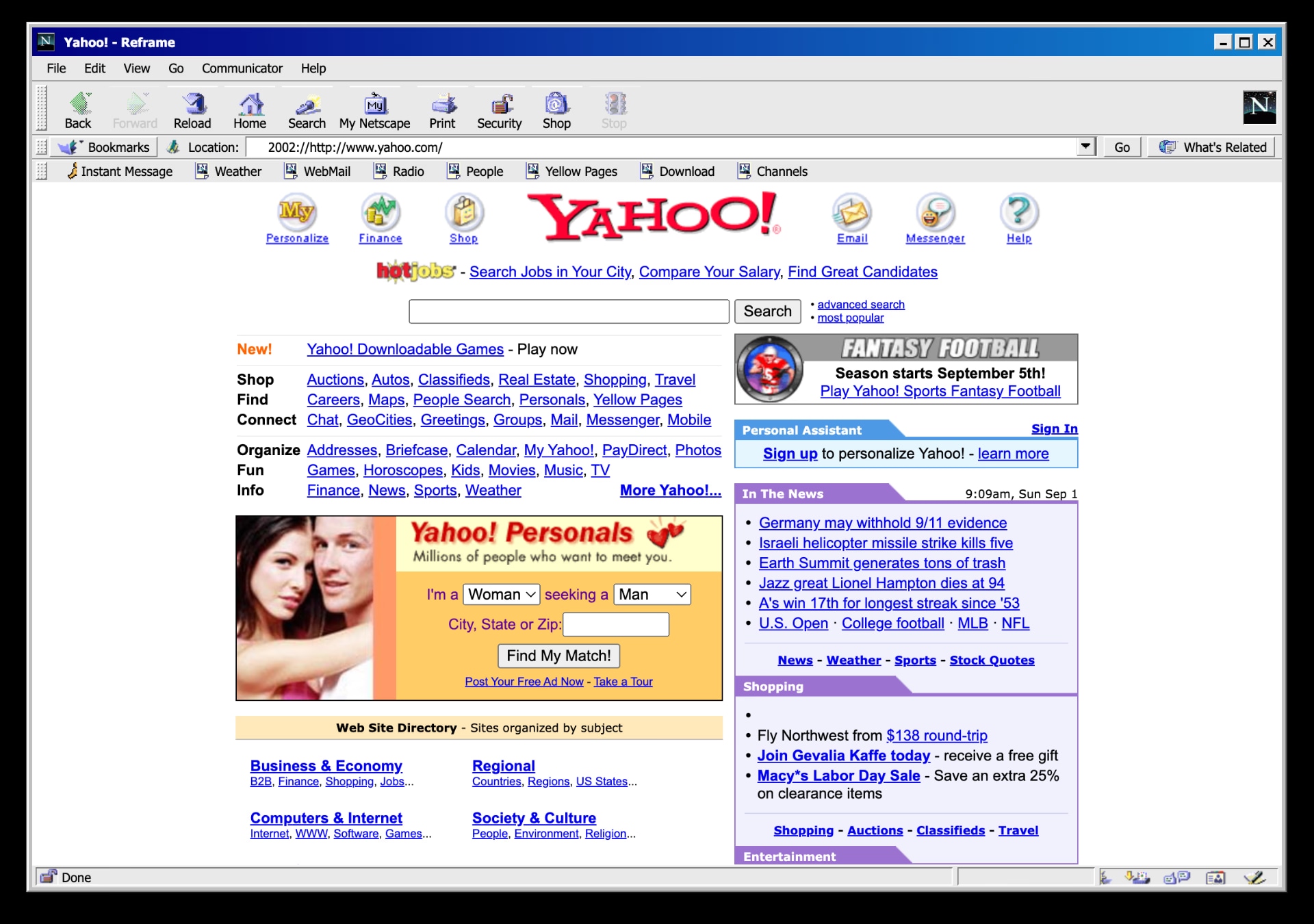Open Download in the personal toolbar
Image resolution: width=1314 pixels, height=924 pixels.
point(678,171)
